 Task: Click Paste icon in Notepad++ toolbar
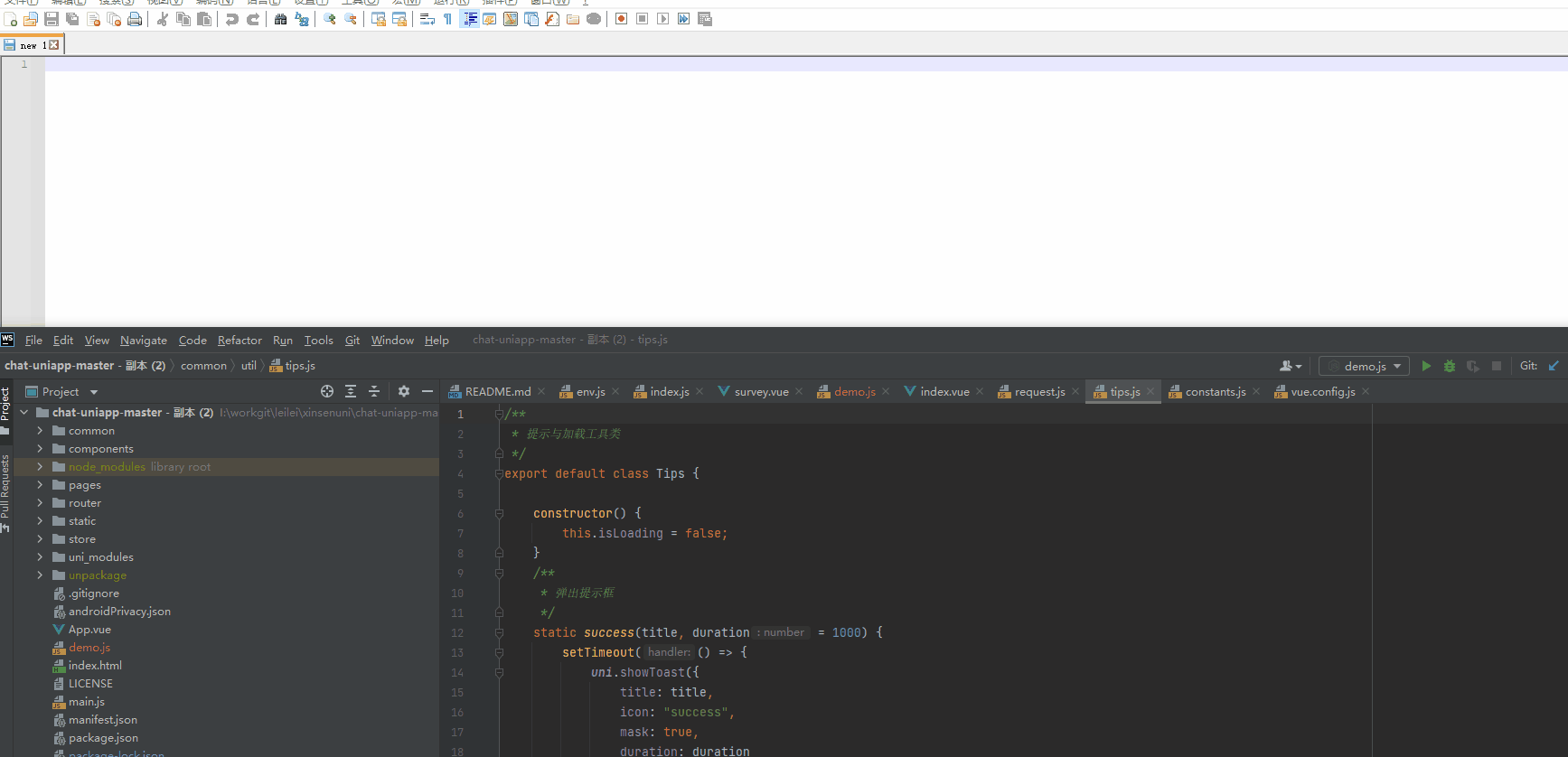pos(204,19)
